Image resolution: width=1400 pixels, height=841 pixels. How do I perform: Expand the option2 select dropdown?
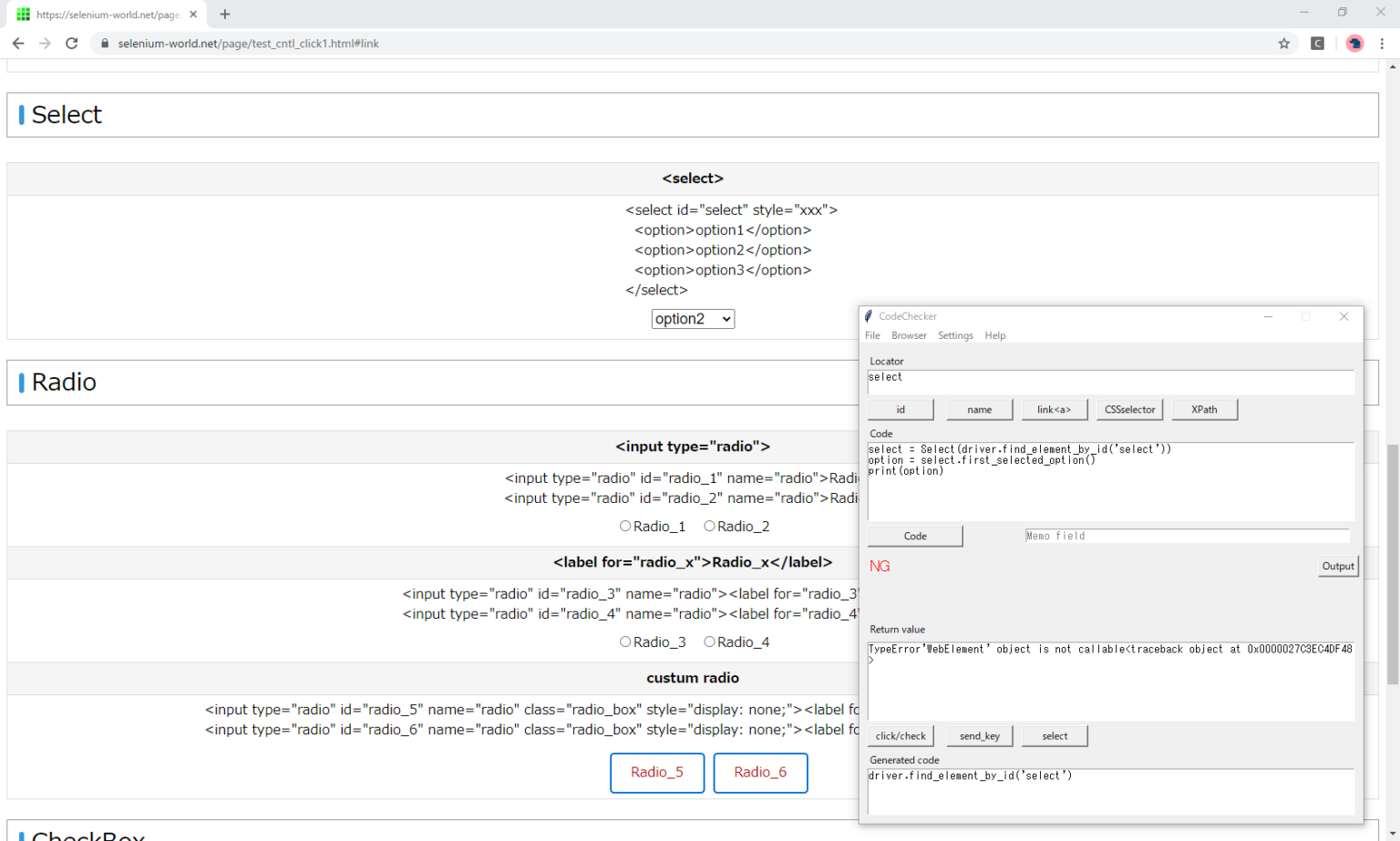[693, 319]
